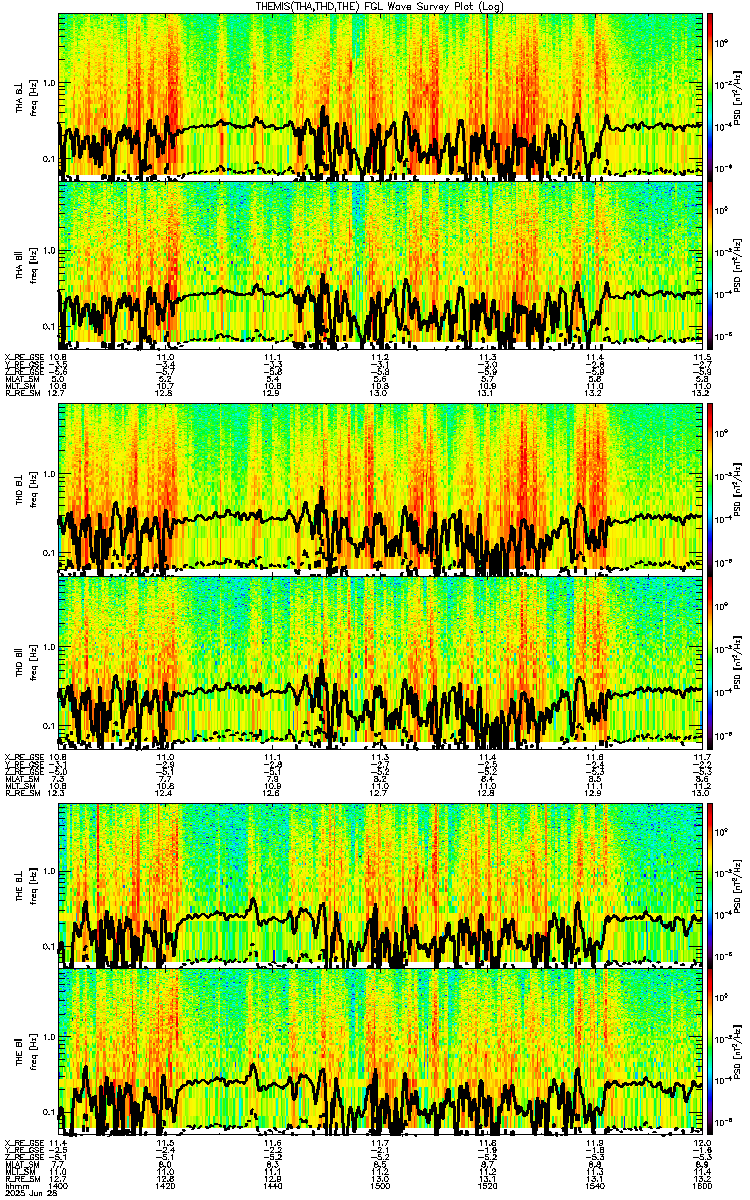Click 'R_RE_SM' label under the THD panels
This screenshot has width=750, height=1200.
pyautogui.click(x=21, y=793)
